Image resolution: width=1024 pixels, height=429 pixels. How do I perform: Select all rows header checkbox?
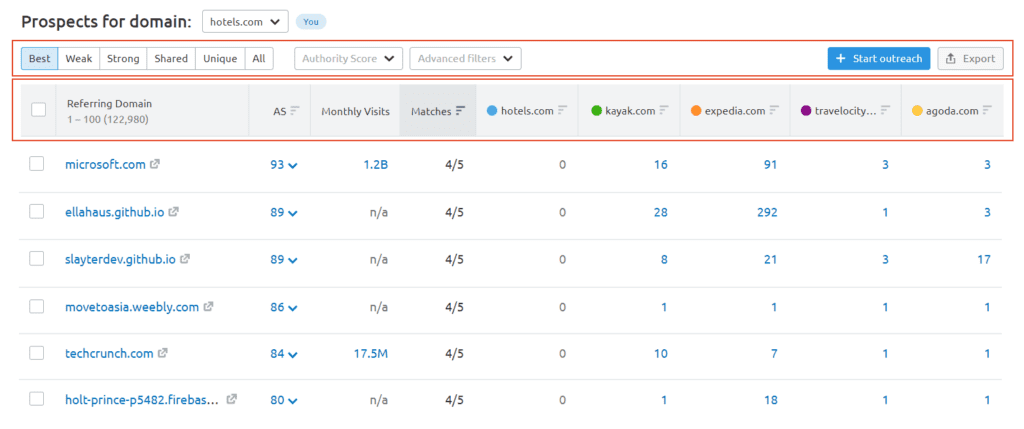[39, 110]
